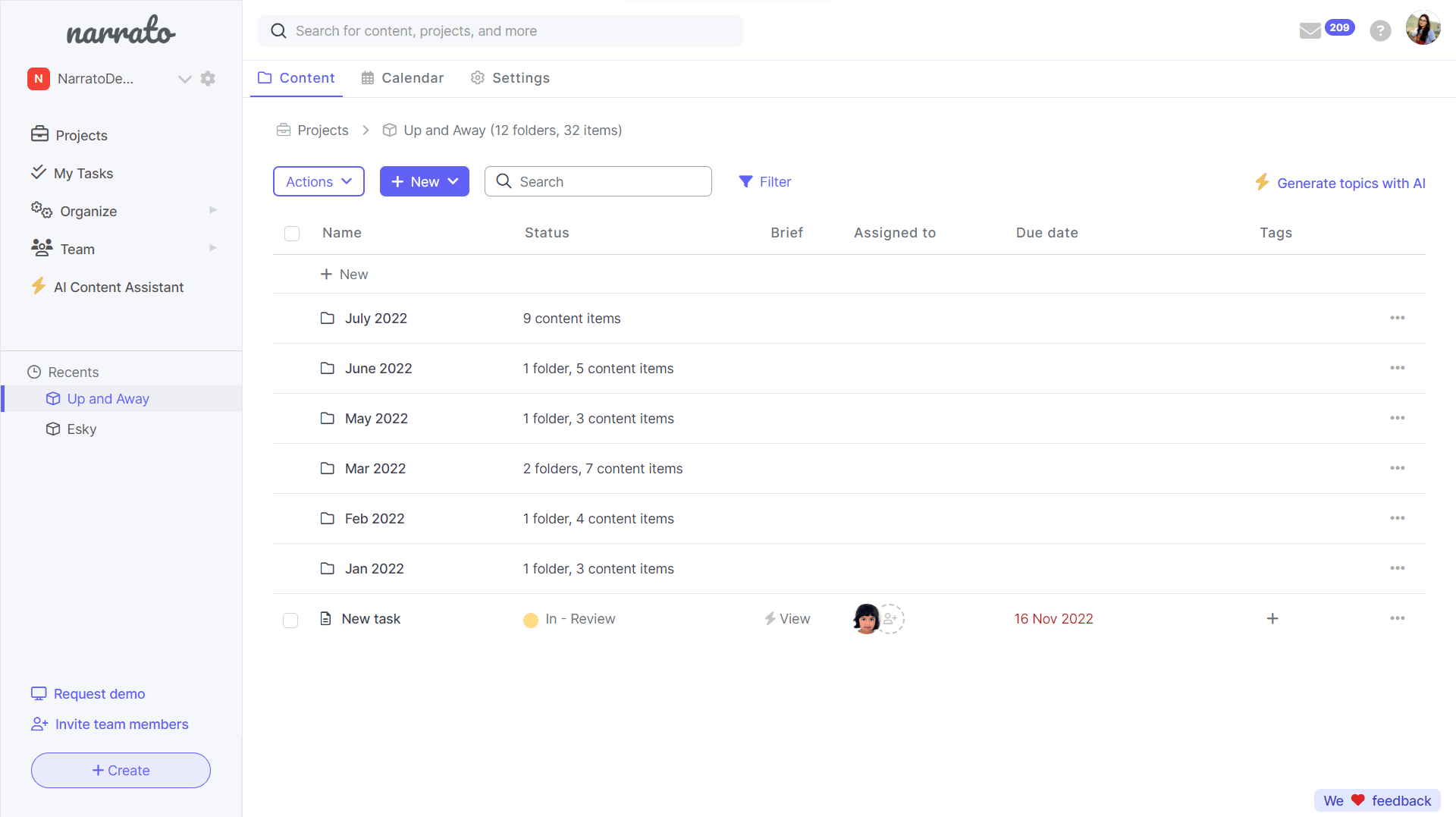The height and width of the screenshot is (817, 1456).
Task: Open workspace settings gear icon
Action: 208,79
